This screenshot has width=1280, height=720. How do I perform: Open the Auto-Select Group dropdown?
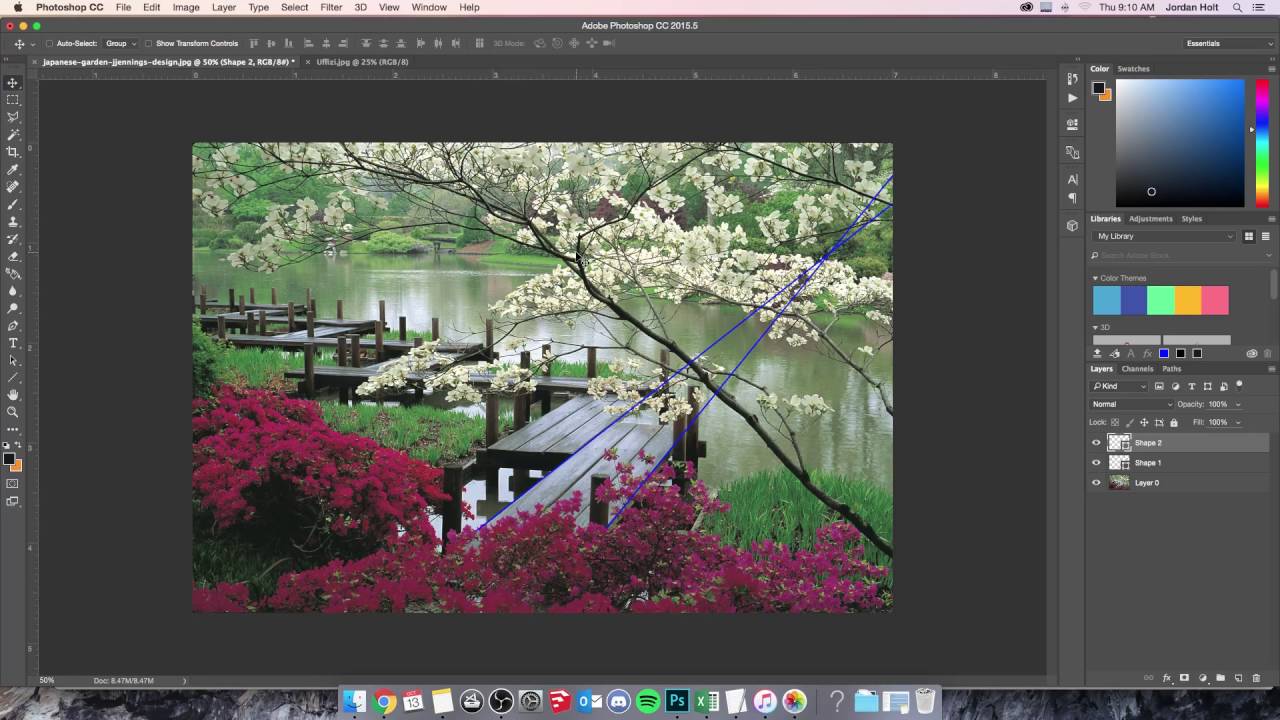[120, 44]
